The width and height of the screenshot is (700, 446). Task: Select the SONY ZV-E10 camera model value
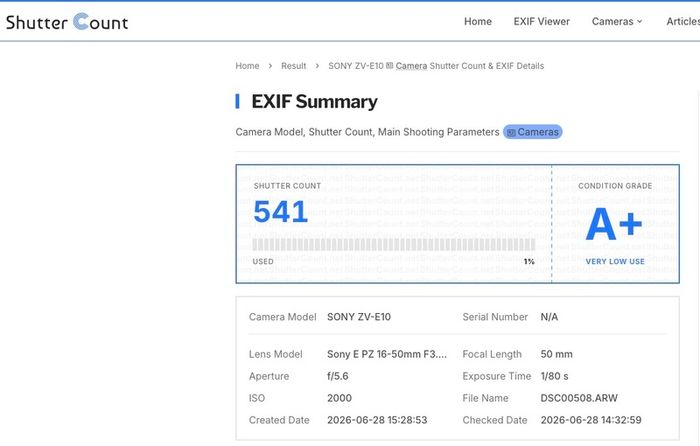(x=359, y=317)
